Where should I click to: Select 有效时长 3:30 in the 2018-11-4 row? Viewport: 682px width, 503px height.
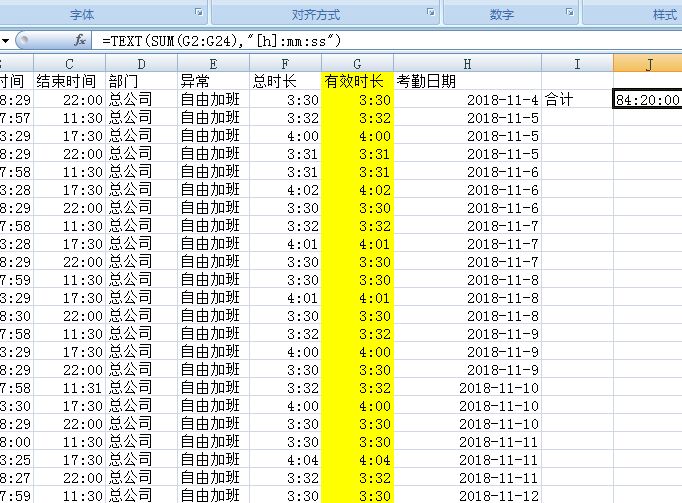pyautogui.click(x=357, y=100)
